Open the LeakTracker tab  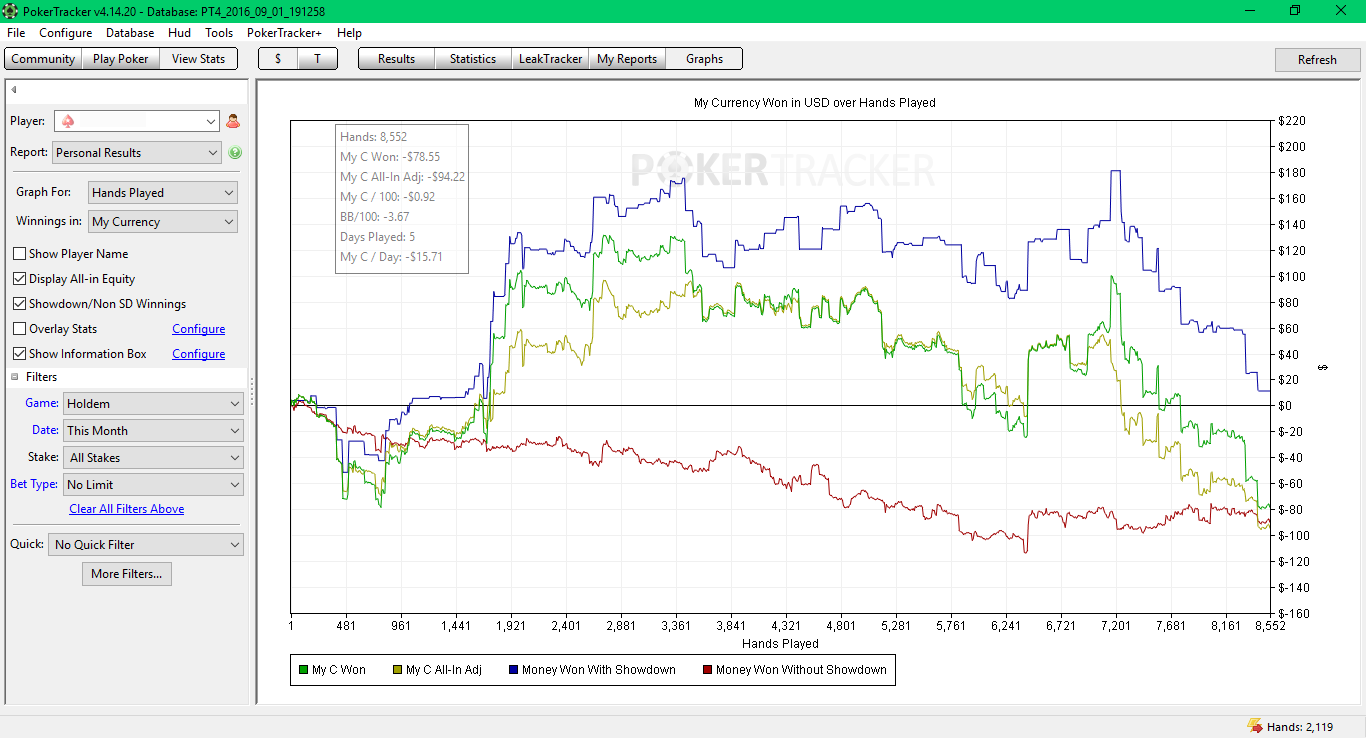[x=550, y=59]
